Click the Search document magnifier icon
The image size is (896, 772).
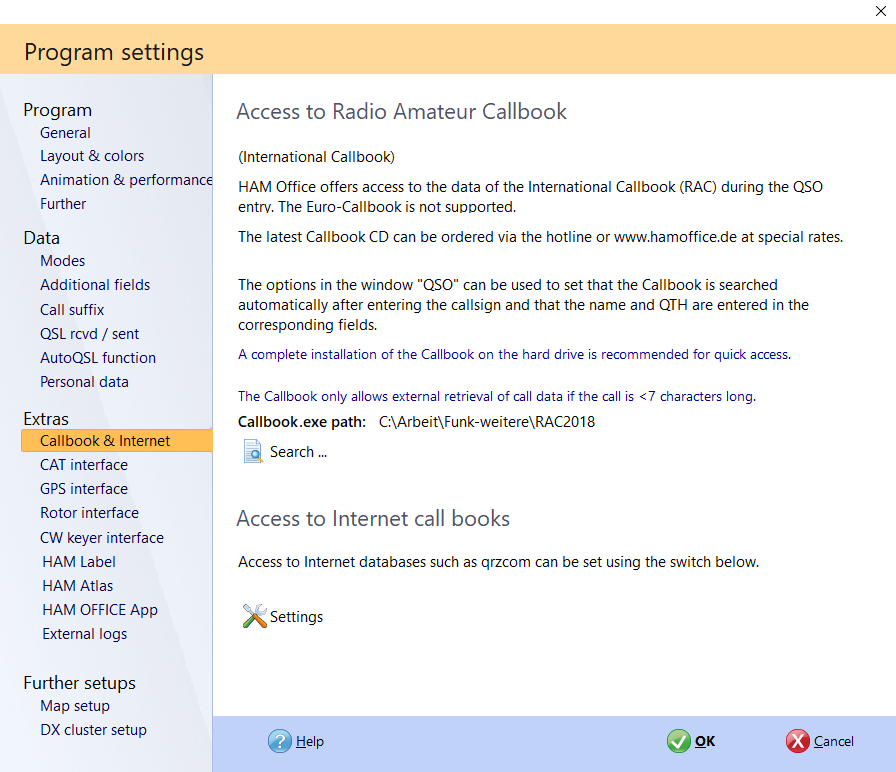(253, 451)
